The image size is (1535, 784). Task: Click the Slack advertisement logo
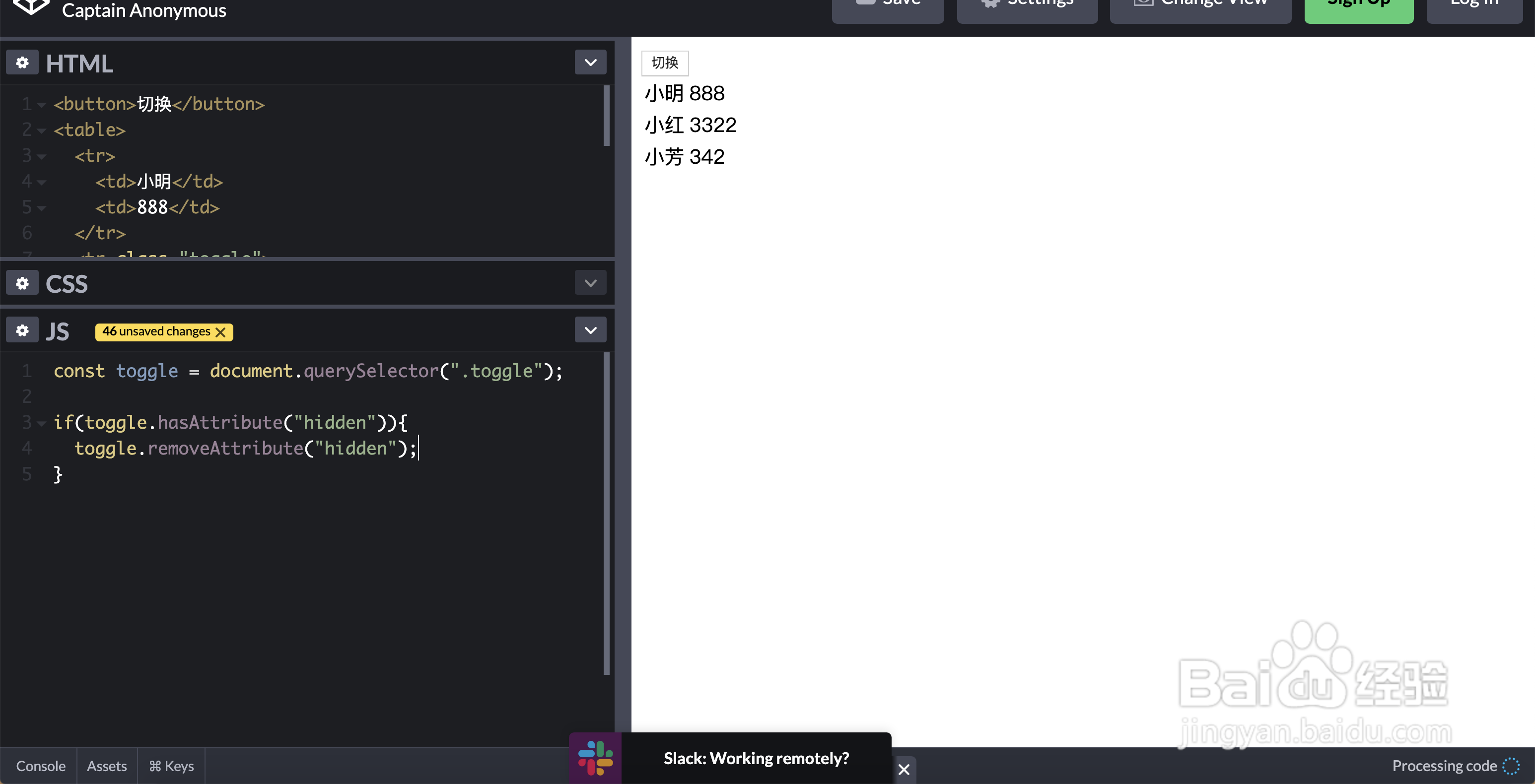[x=595, y=758]
